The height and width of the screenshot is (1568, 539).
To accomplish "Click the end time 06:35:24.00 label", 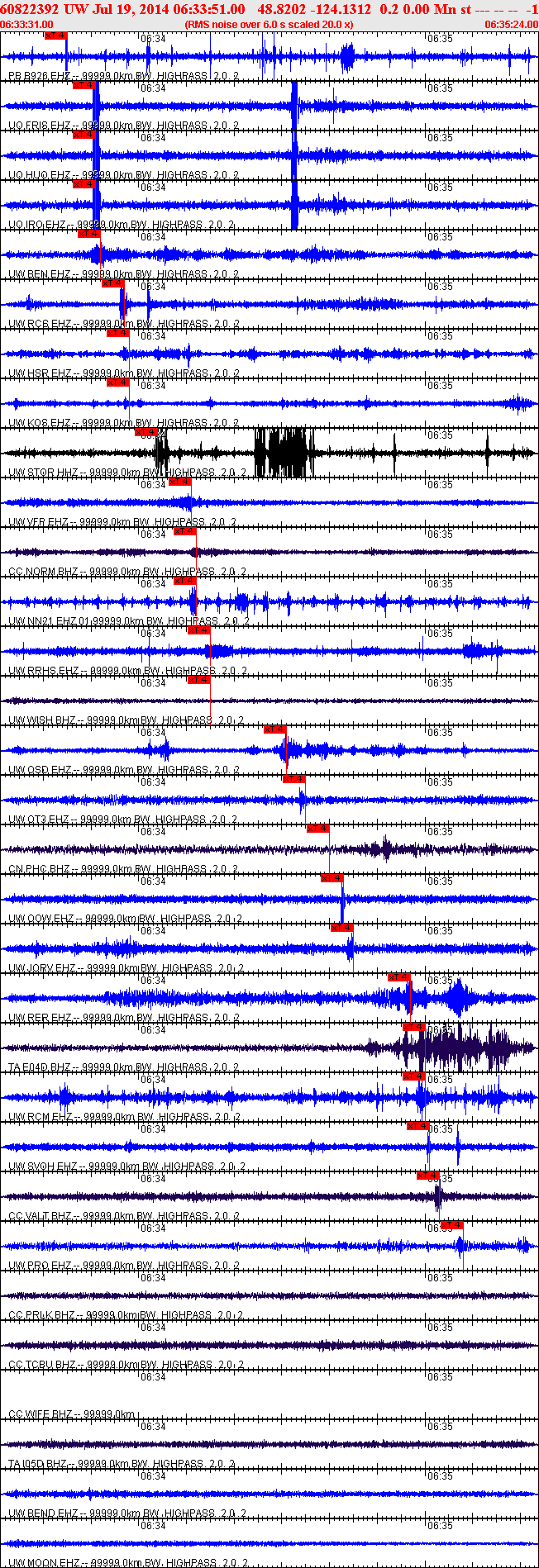I will [x=511, y=25].
